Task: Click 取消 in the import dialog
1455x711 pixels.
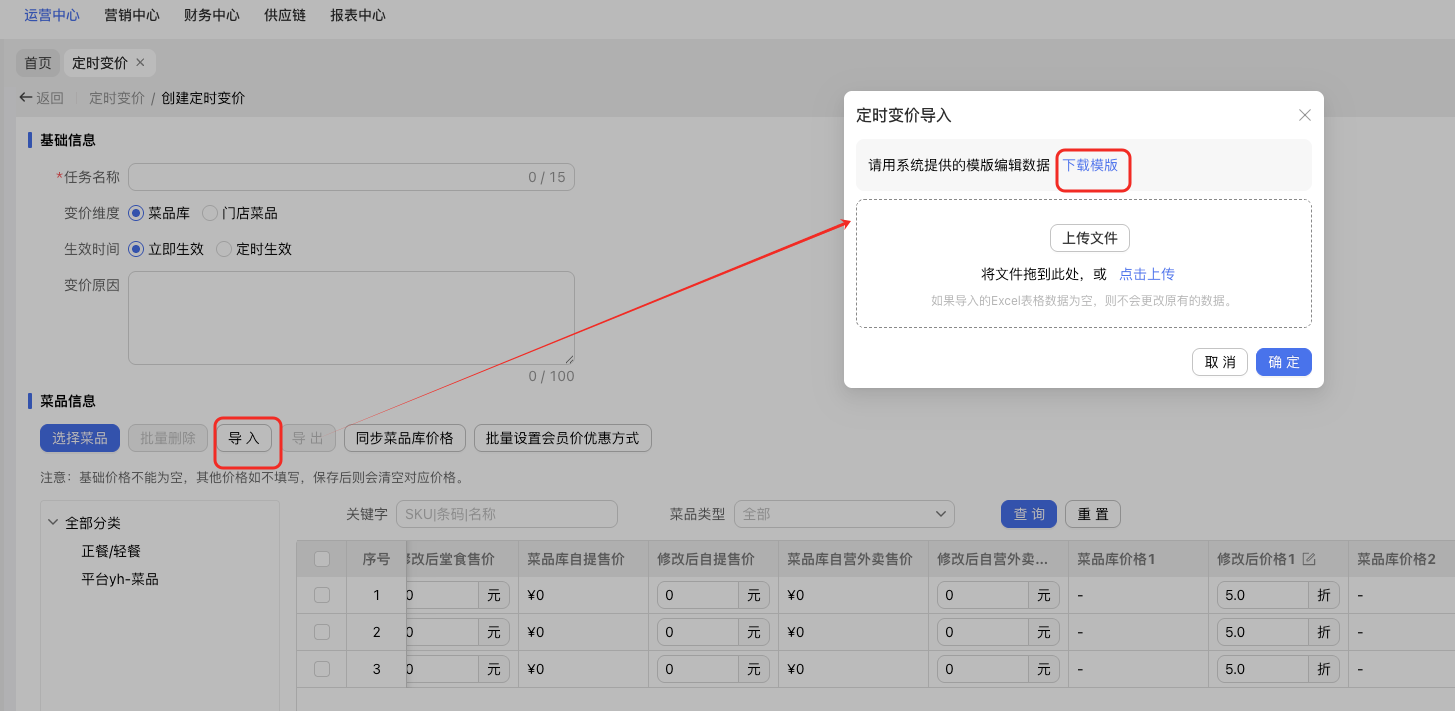Action: (x=1220, y=362)
